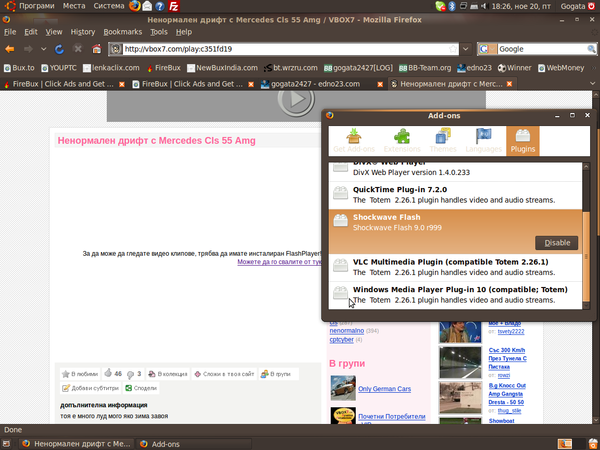
Task: Switch to Add-ons window in bottom taskbar
Action: 194,444
